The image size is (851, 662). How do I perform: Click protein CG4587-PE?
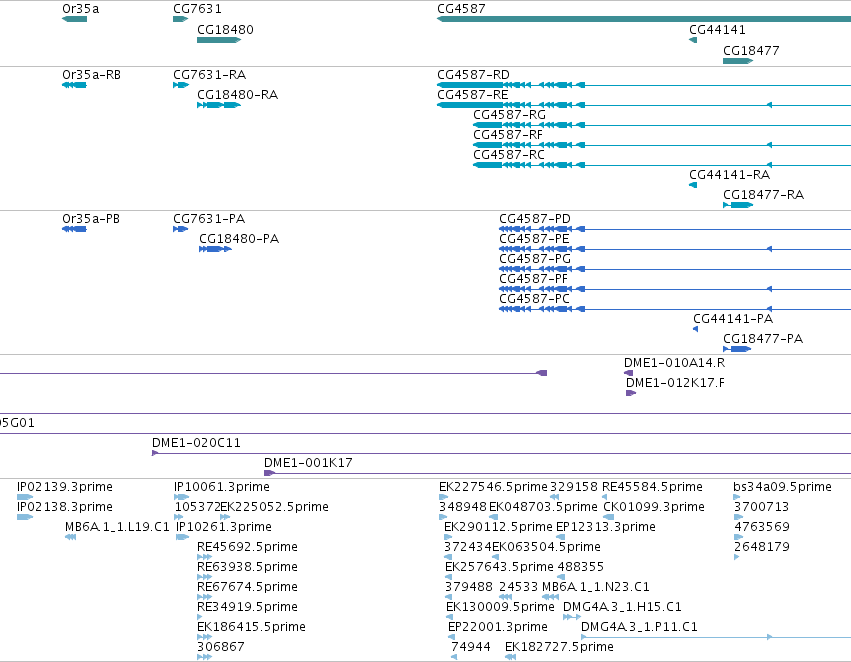(675, 249)
